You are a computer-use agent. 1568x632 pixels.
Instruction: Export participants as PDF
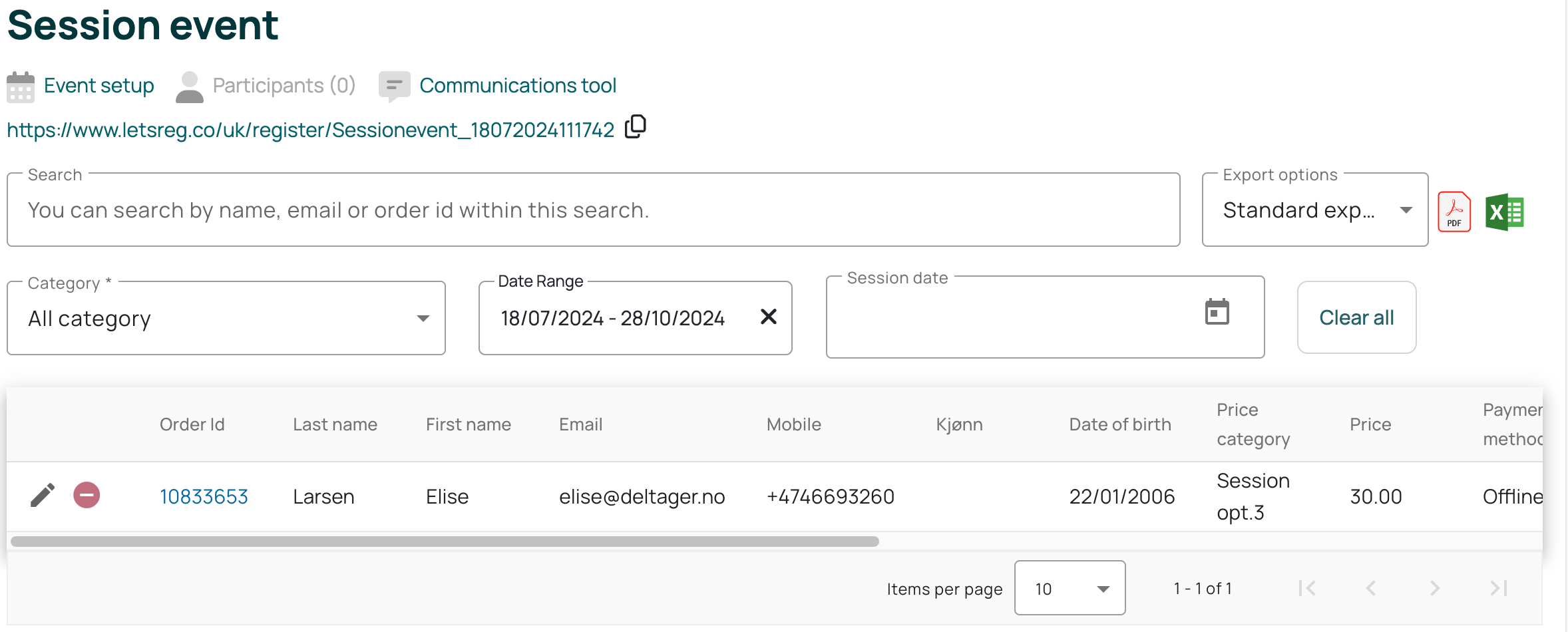click(1454, 212)
